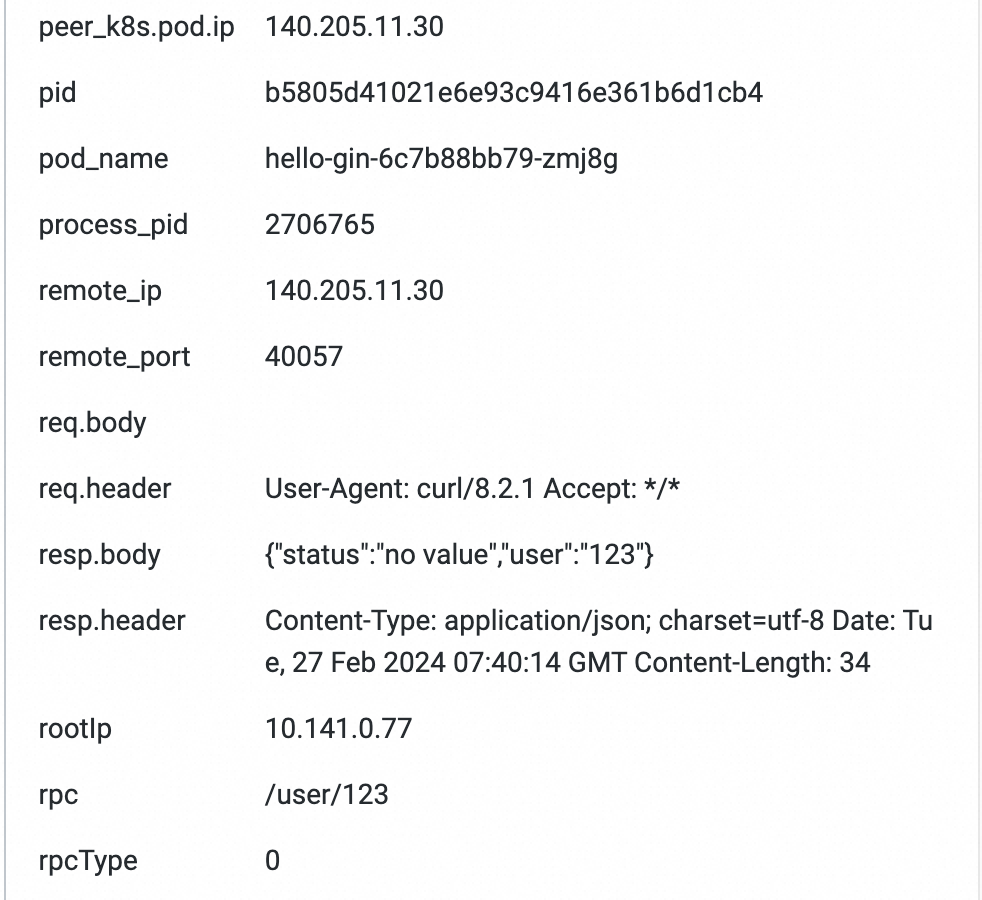
Task: Click the resp.header field label
Action: pyautogui.click(x=112, y=621)
